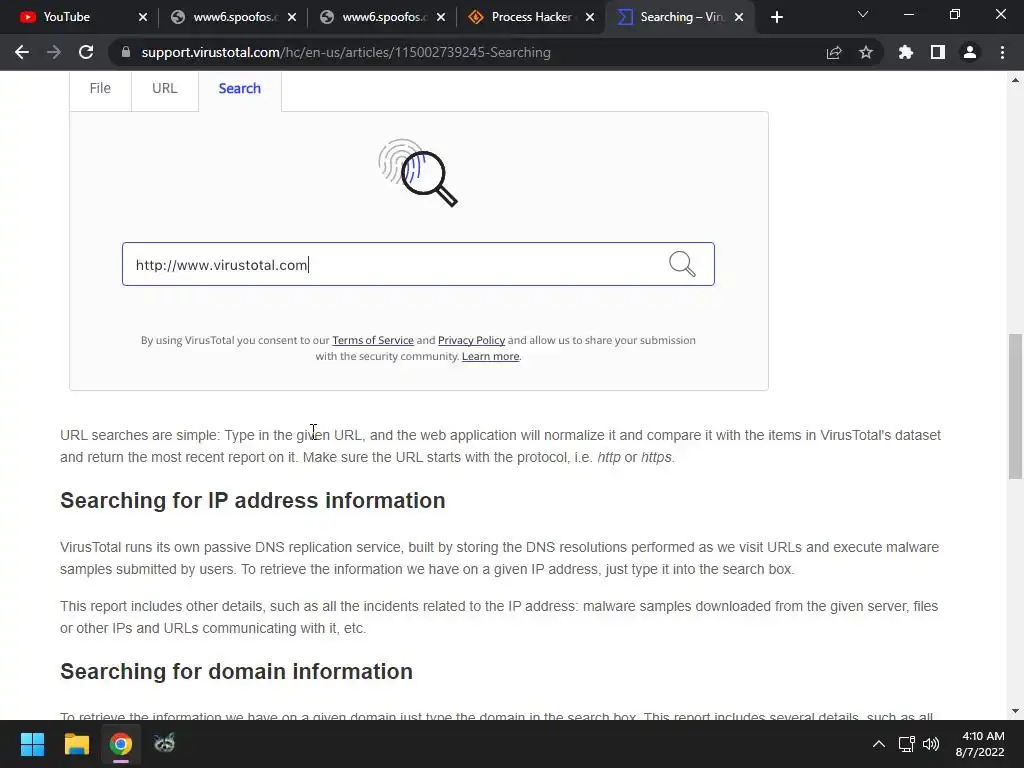The height and width of the screenshot is (768, 1024).
Task: Click the VirusTotal search input field
Action: (418, 264)
